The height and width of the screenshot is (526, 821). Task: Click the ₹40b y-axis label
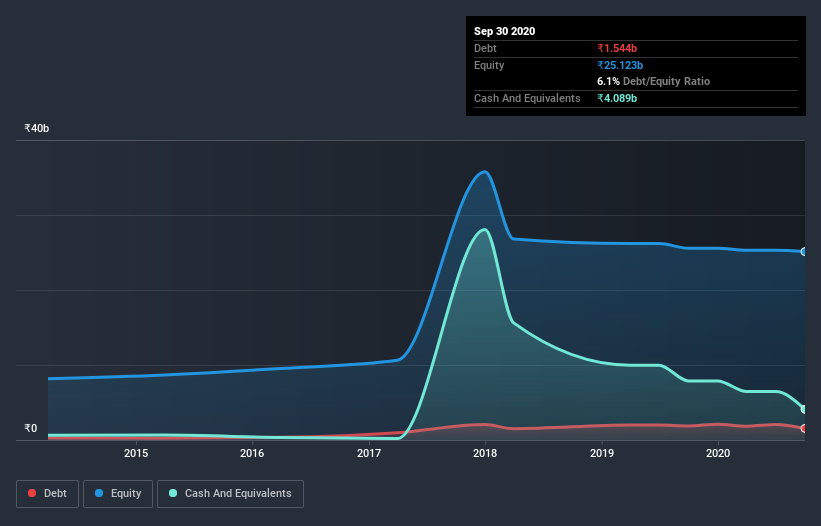(37, 128)
